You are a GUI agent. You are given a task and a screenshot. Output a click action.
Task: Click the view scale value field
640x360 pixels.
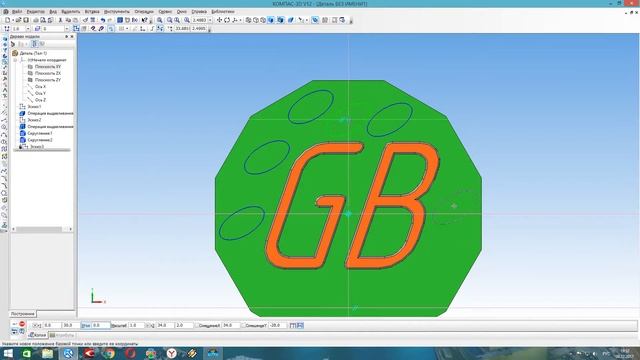[200, 20]
